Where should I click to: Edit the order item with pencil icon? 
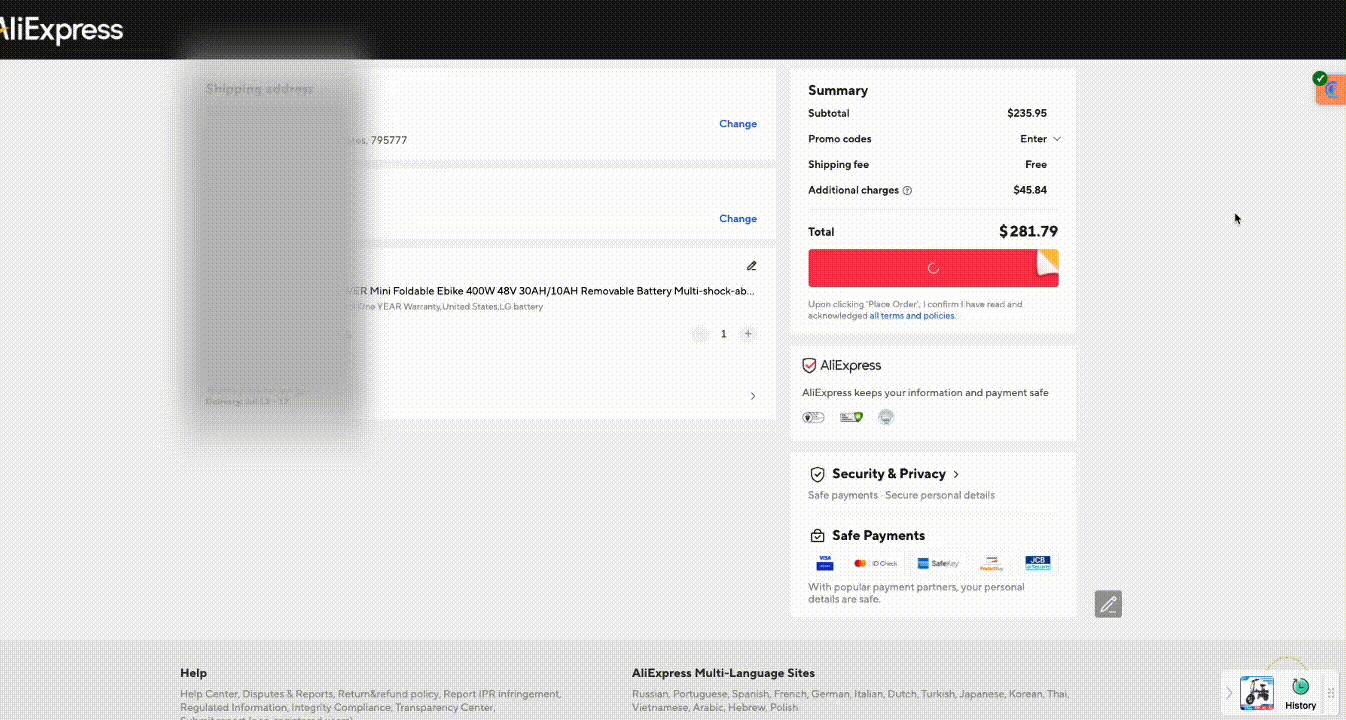click(751, 266)
